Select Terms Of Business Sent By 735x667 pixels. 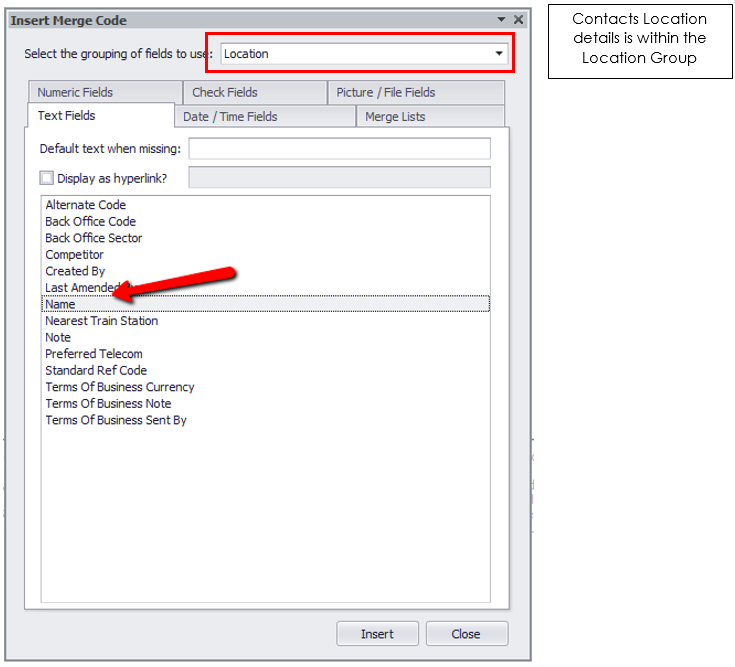pos(115,420)
